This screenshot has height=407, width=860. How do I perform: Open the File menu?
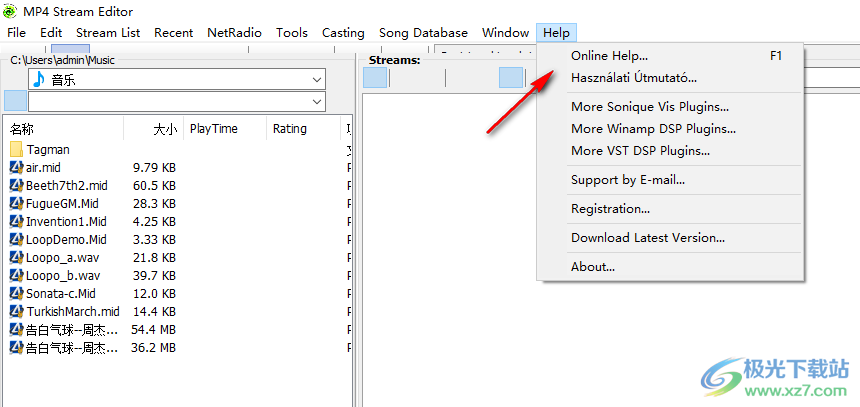[x=16, y=33]
